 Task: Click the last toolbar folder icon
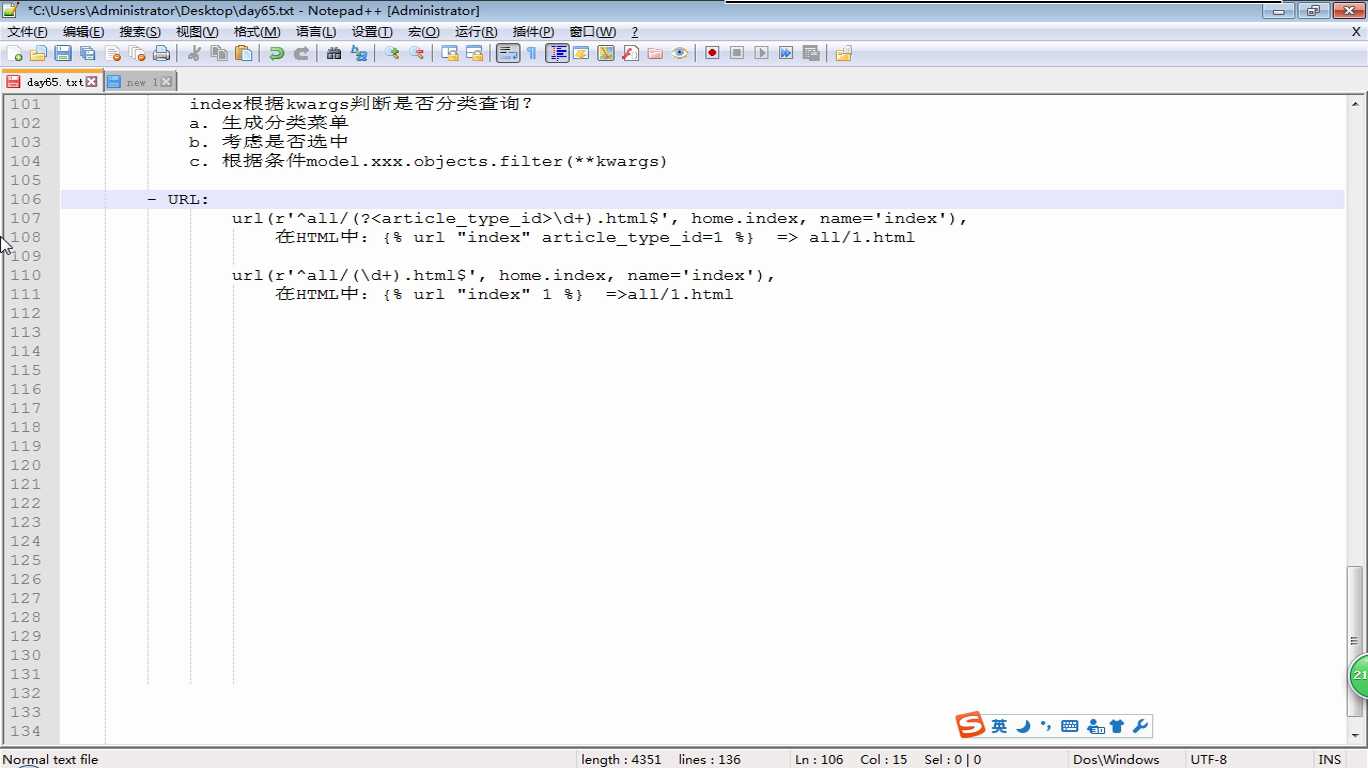pos(844,53)
